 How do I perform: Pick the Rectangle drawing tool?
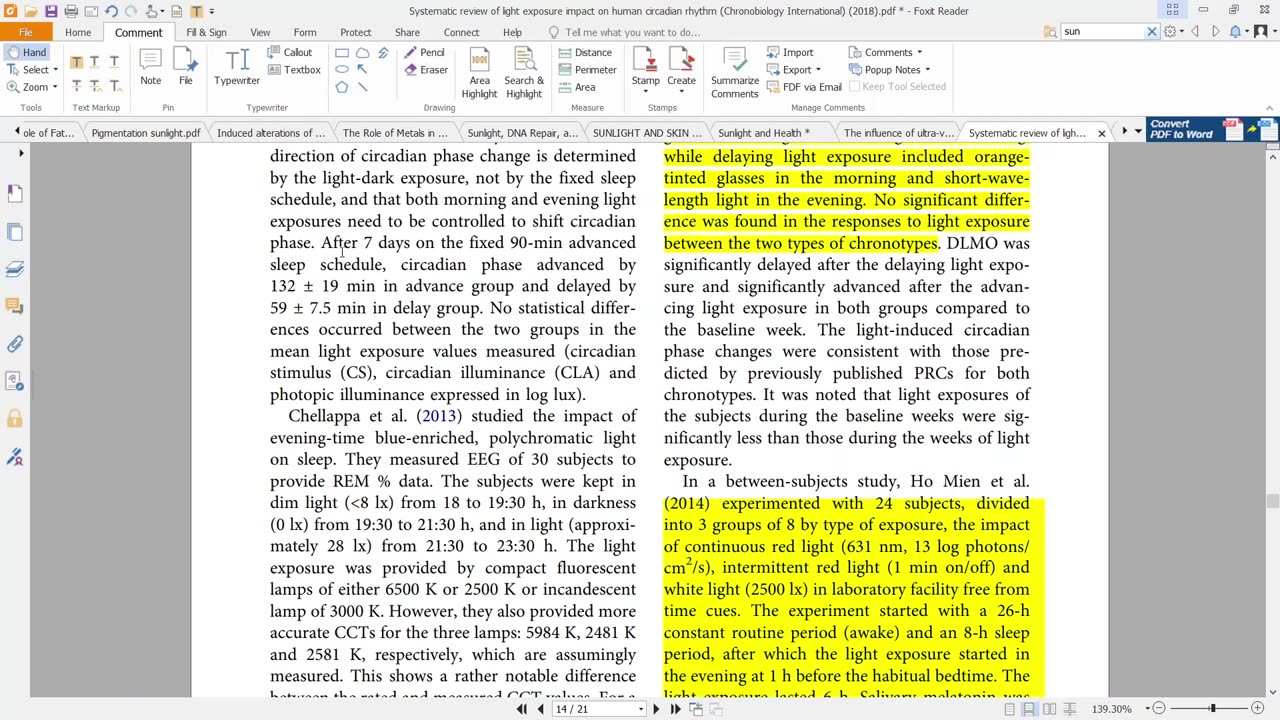(342, 53)
